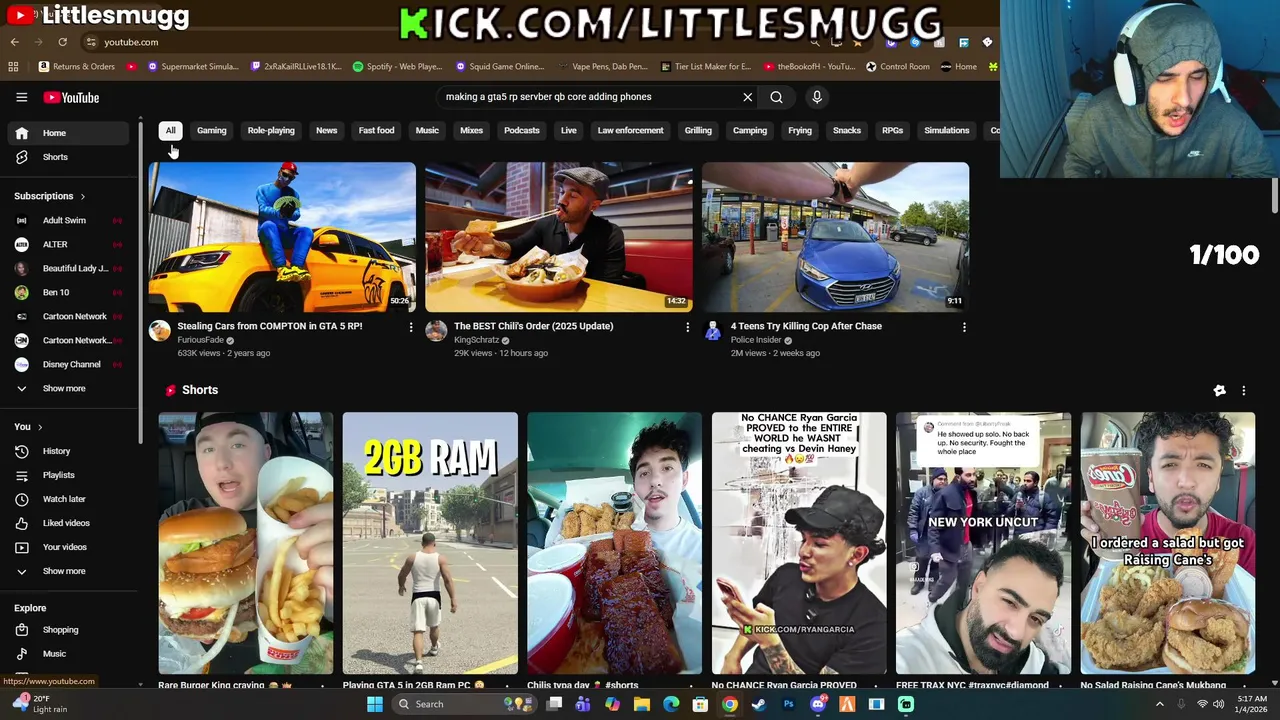The image size is (1280, 720).
Task: Select the Fast food filter chip
Action: [x=377, y=130]
